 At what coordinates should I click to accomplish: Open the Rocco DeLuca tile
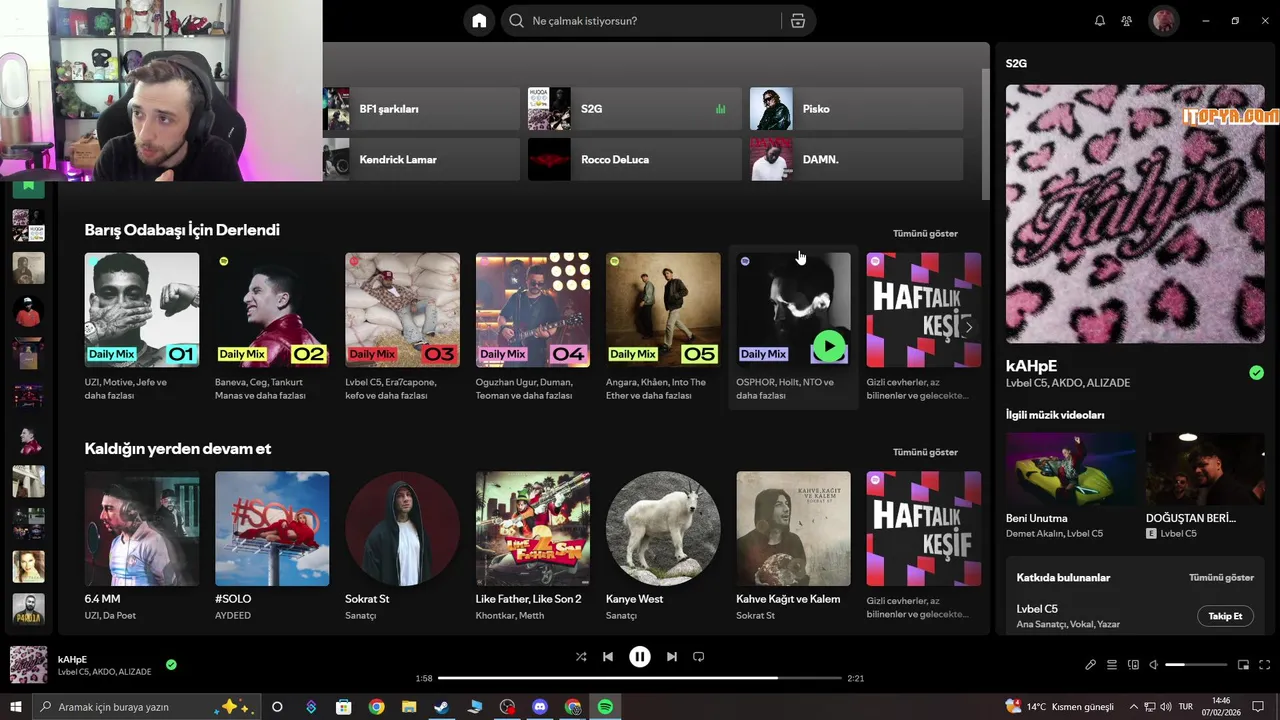pos(635,159)
